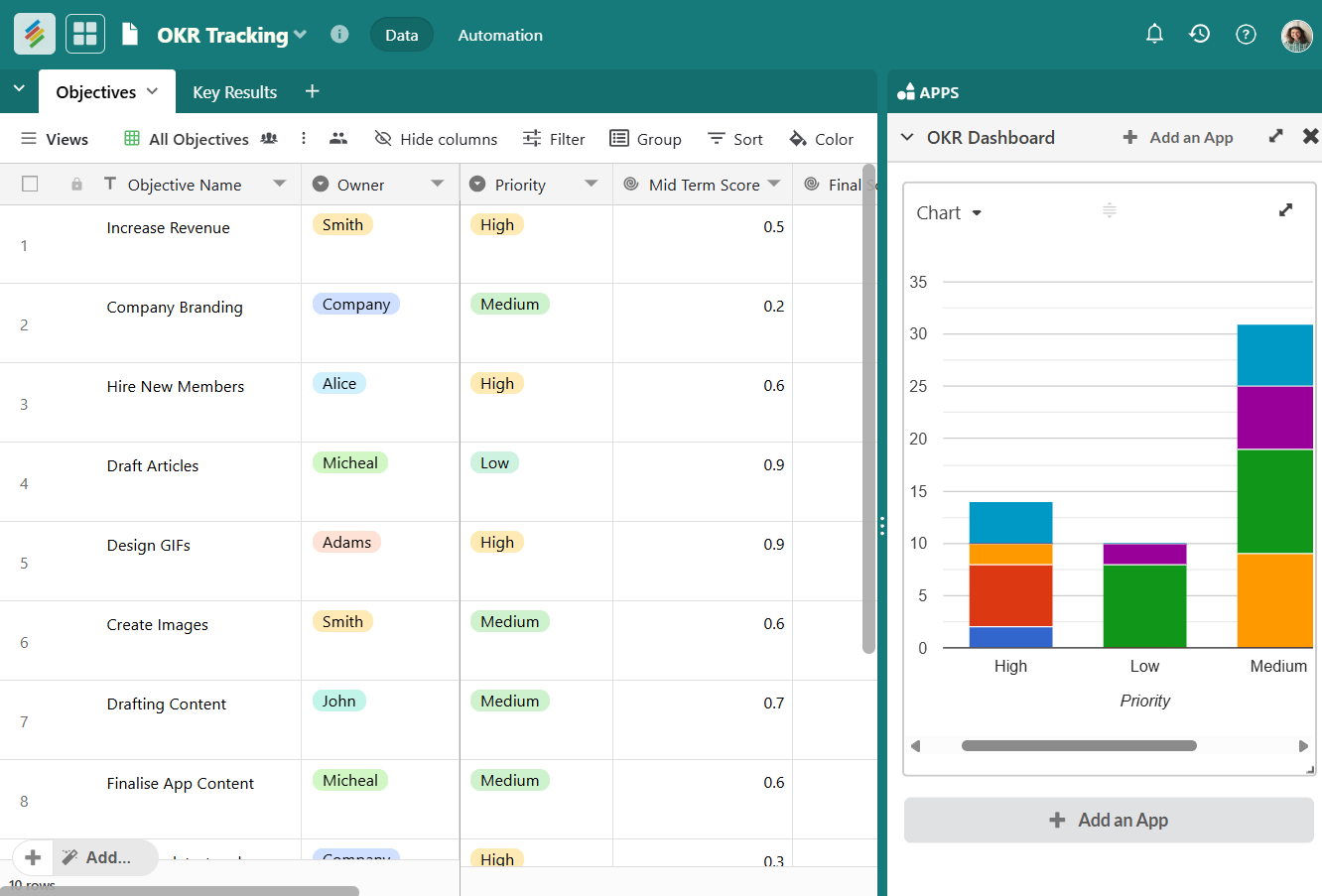Switch to Automation mode
This screenshot has height=896, width=1322.
coord(500,35)
